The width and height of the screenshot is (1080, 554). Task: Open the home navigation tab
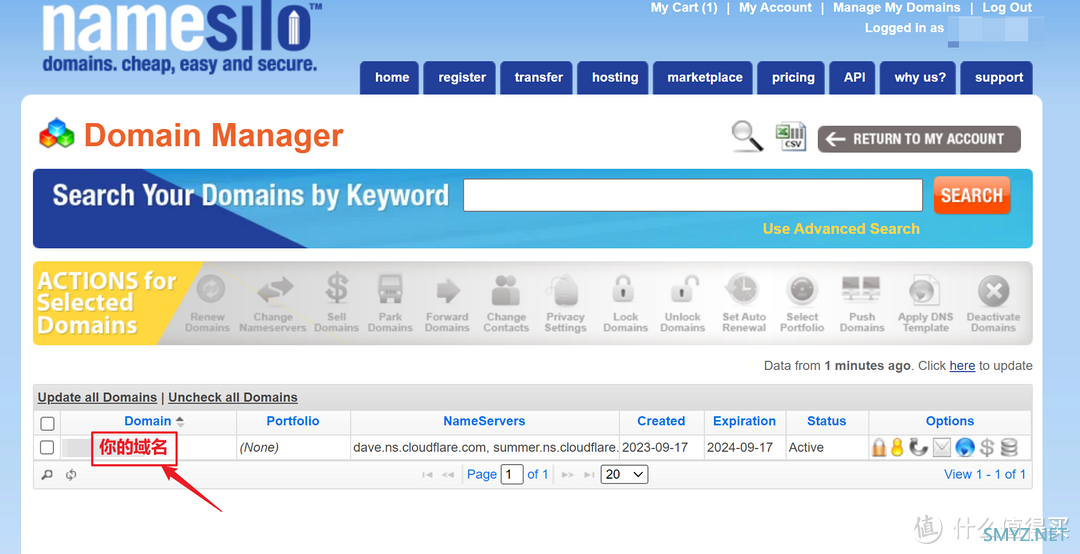click(389, 78)
